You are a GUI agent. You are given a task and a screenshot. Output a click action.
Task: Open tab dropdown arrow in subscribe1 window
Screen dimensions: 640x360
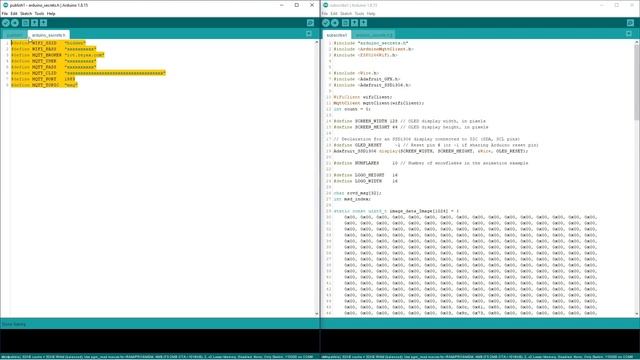pyautogui.click(x=629, y=34)
